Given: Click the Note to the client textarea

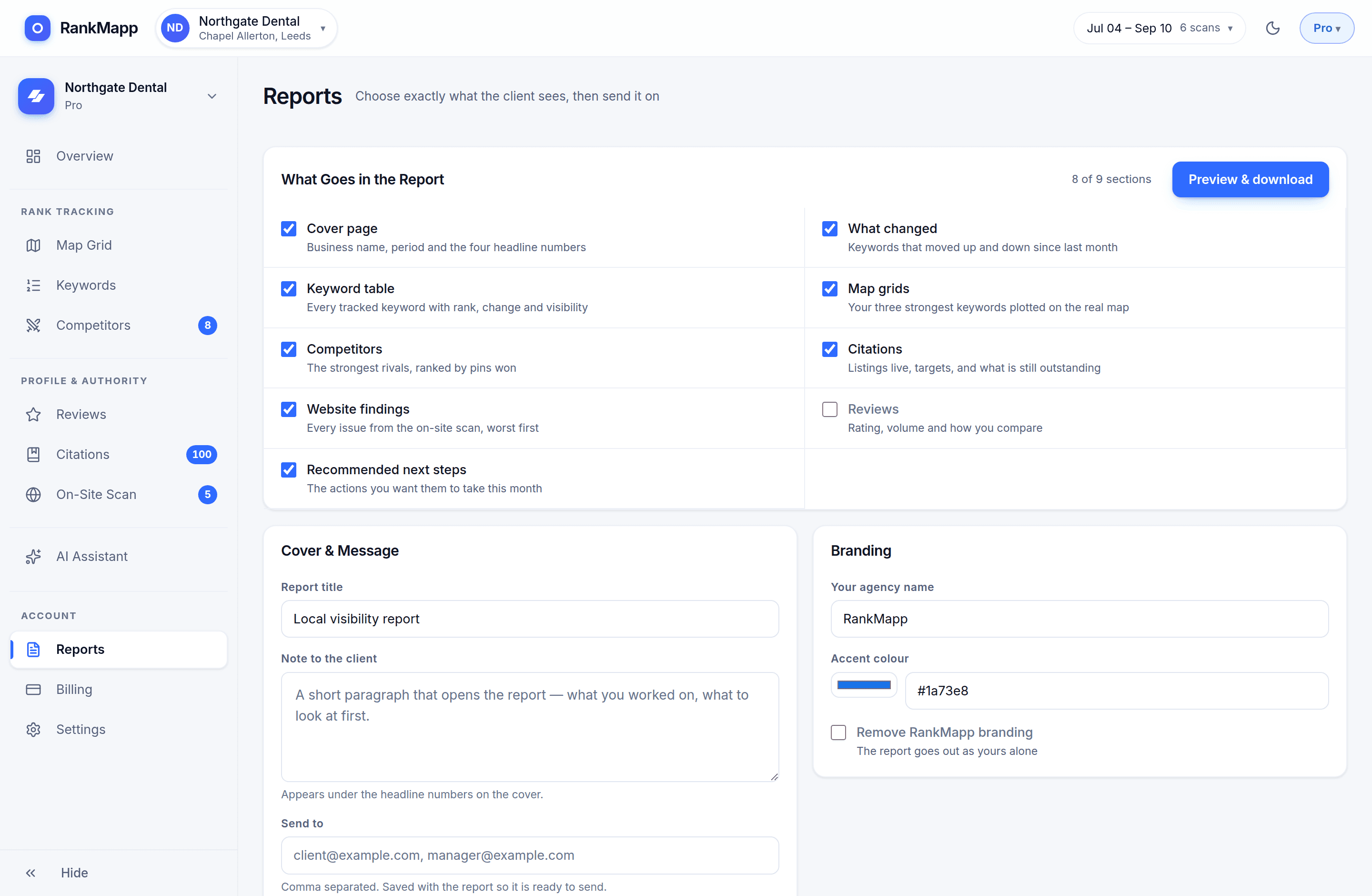Looking at the screenshot, I should point(530,727).
